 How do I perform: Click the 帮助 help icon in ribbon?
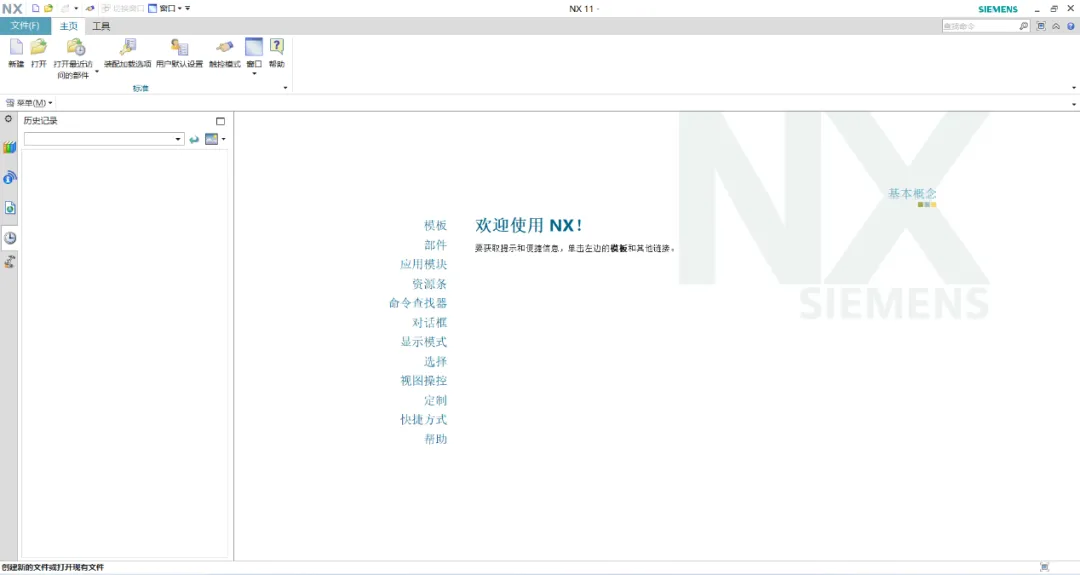point(276,47)
